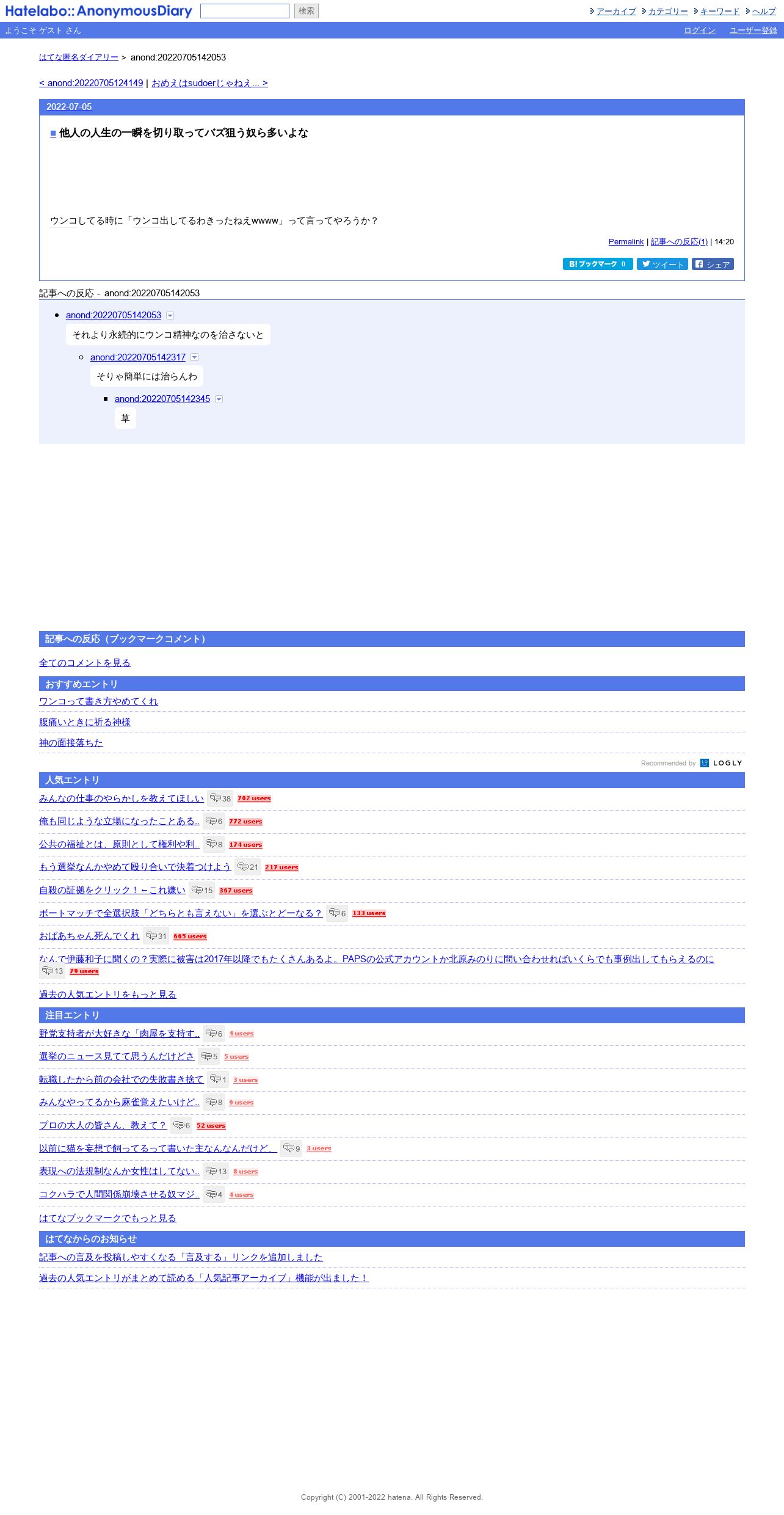The height and width of the screenshot is (1515, 784).
Task: Click the 2022-07-05 date header
Action: (x=69, y=107)
